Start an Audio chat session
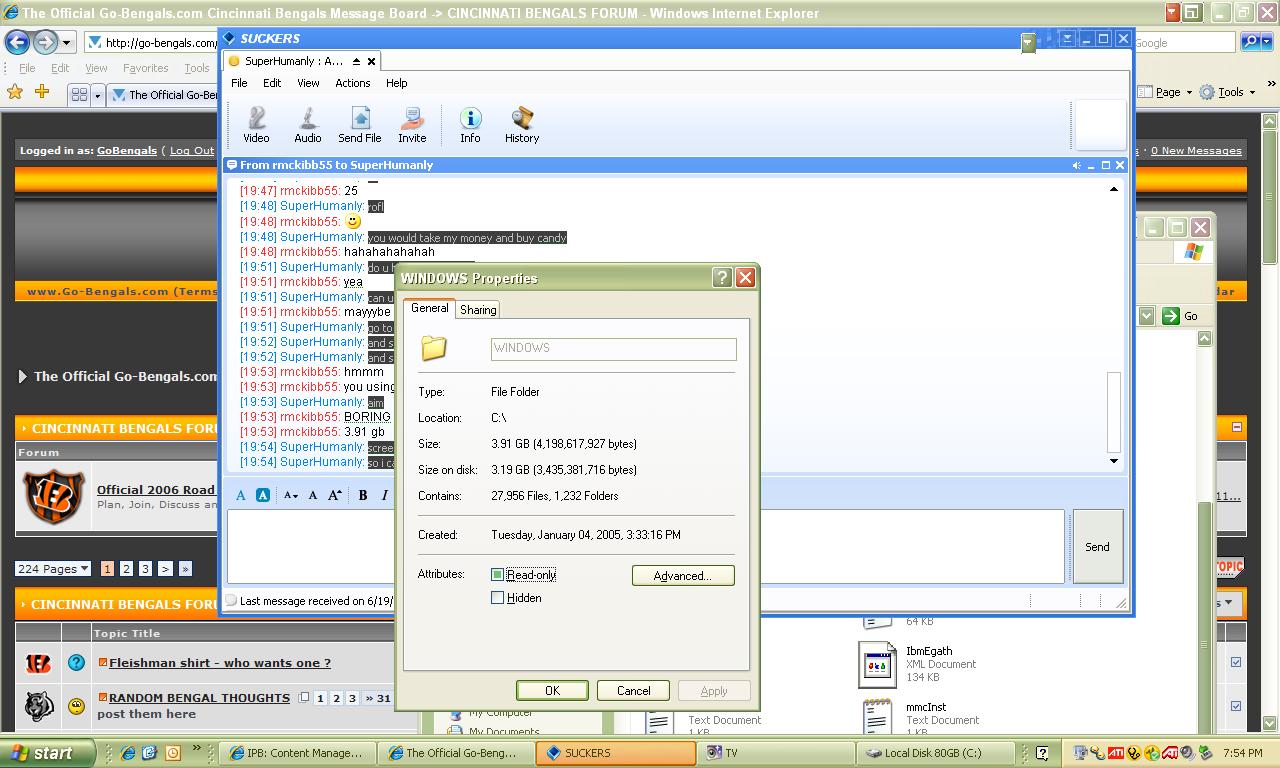Viewport: 1280px width, 768px height. 307,125
